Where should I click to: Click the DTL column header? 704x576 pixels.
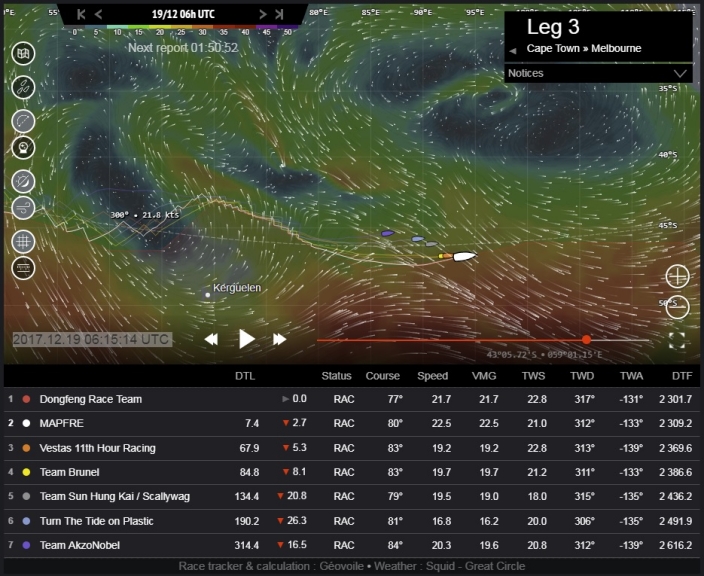tap(245, 376)
